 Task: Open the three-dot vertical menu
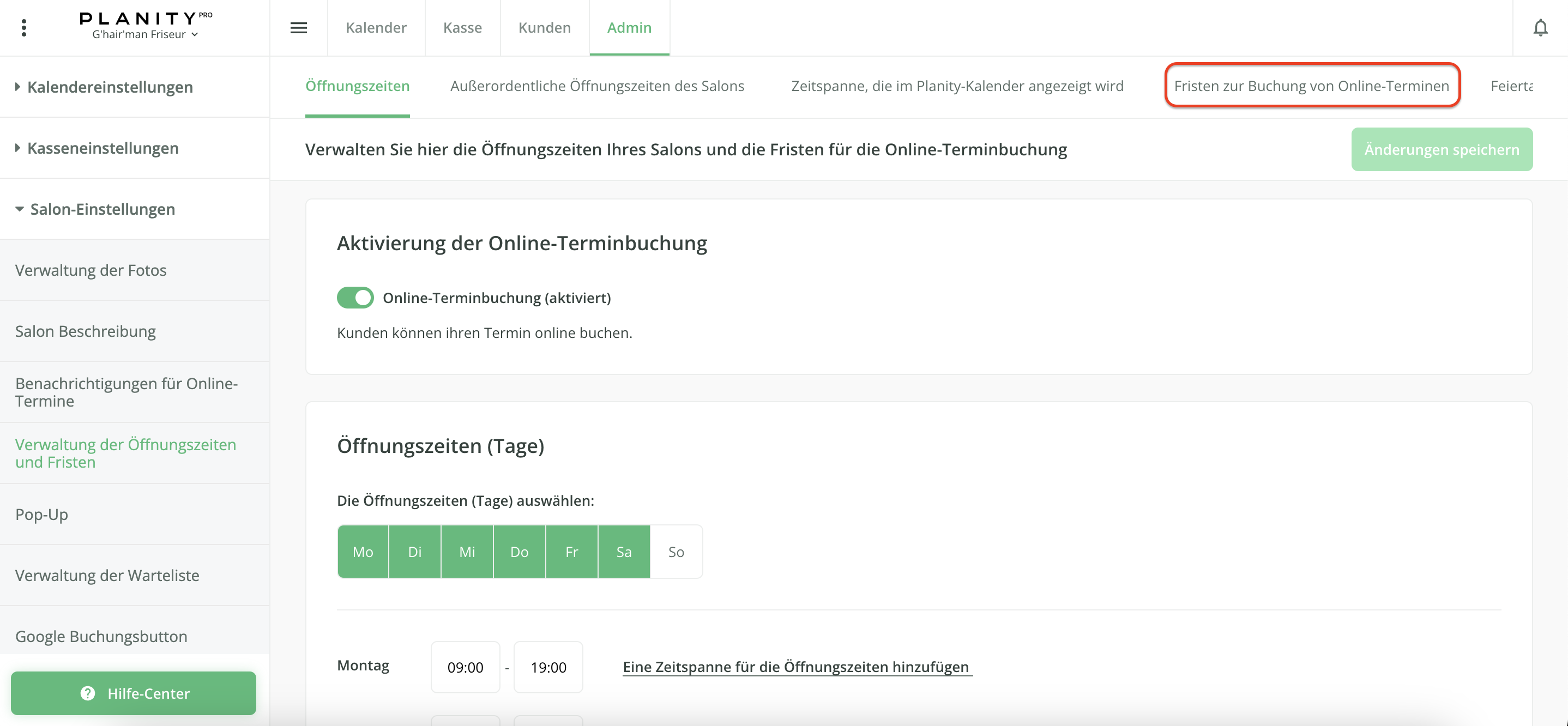24,27
